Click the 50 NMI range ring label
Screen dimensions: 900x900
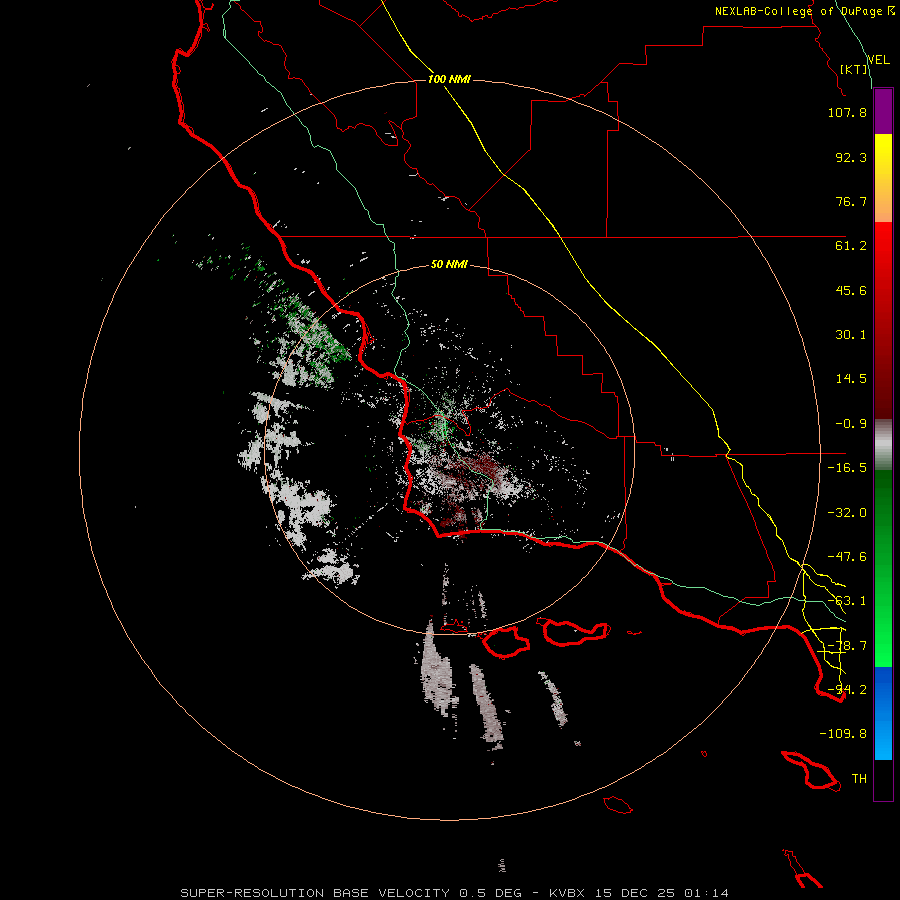449,265
